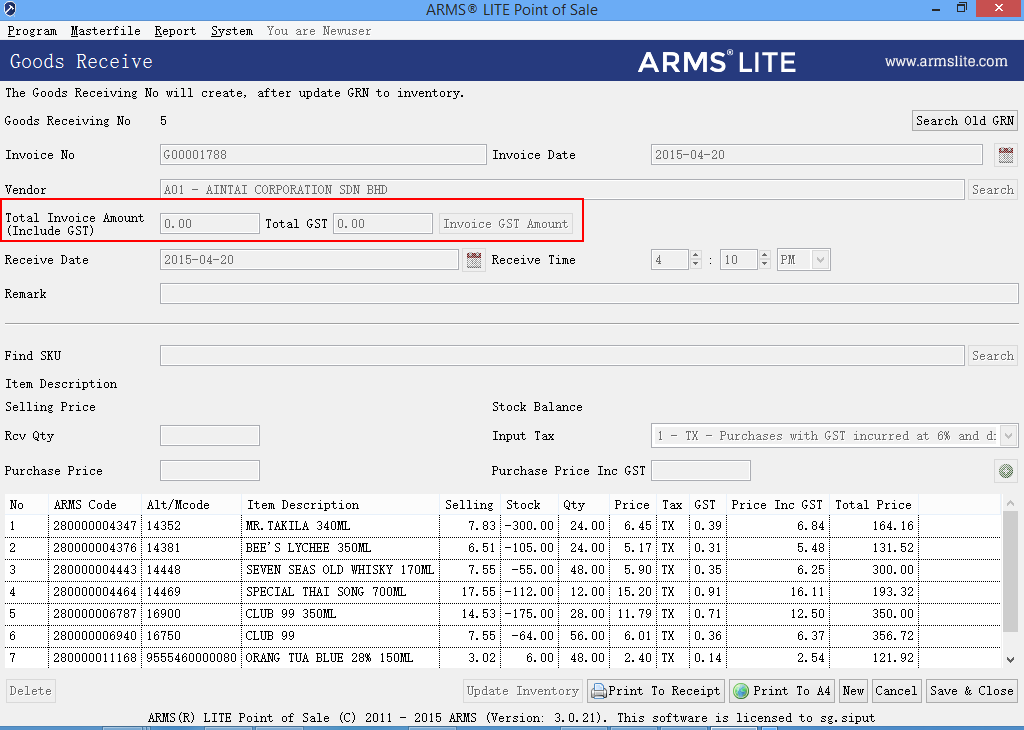Click the Invoice No field
This screenshot has width=1024, height=730.
coord(323,155)
